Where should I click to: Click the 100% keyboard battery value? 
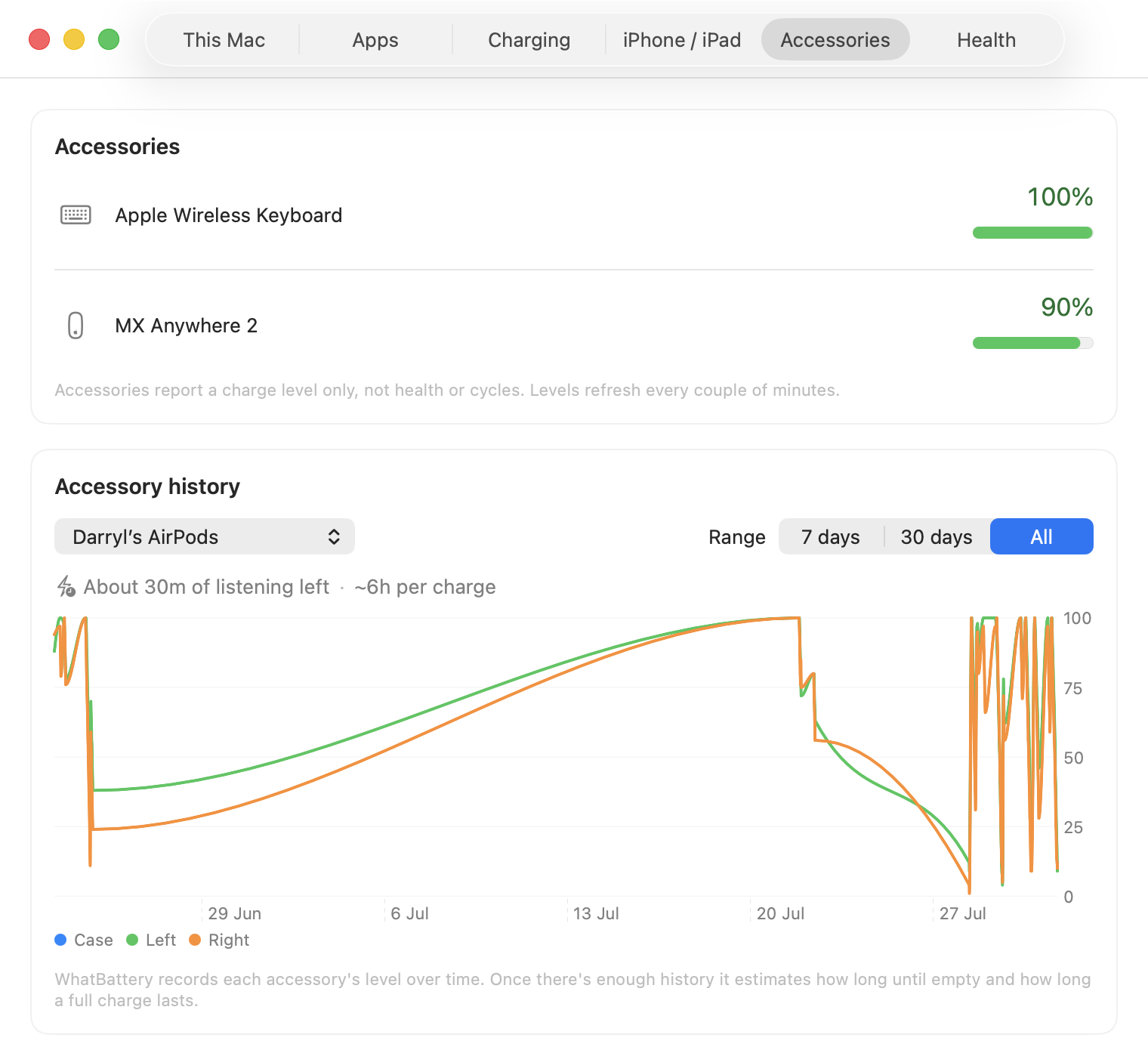tap(1060, 197)
